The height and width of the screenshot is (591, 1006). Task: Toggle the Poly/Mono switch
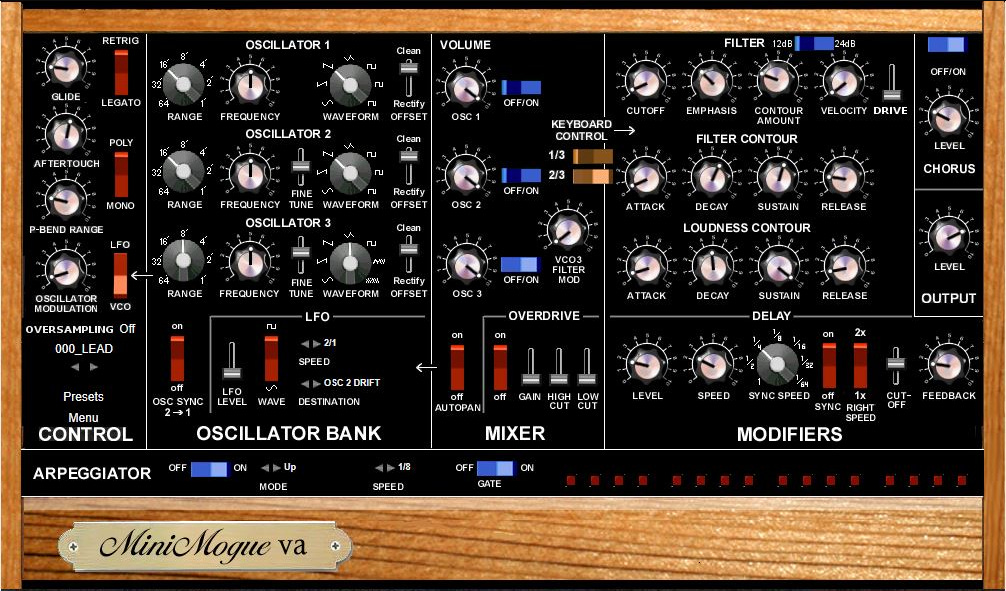pos(121,175)
